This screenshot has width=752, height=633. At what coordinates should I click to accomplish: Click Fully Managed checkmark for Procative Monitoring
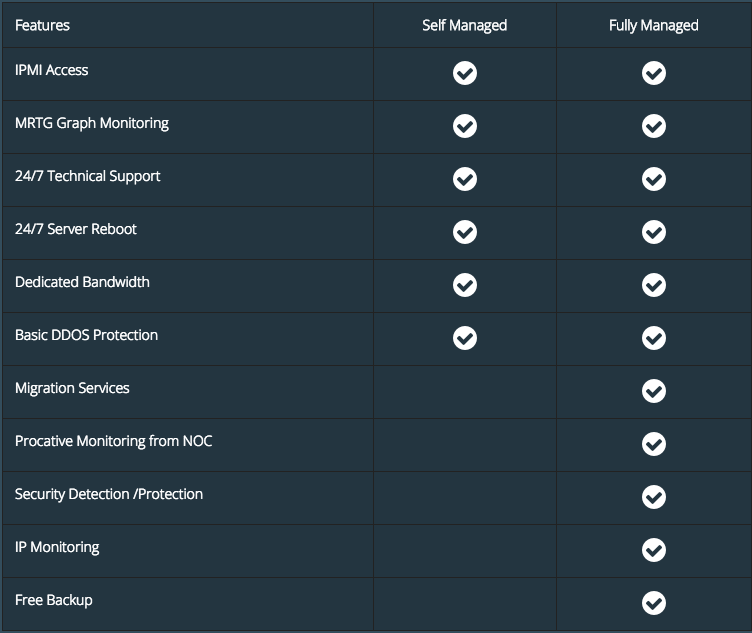point(654,444)
